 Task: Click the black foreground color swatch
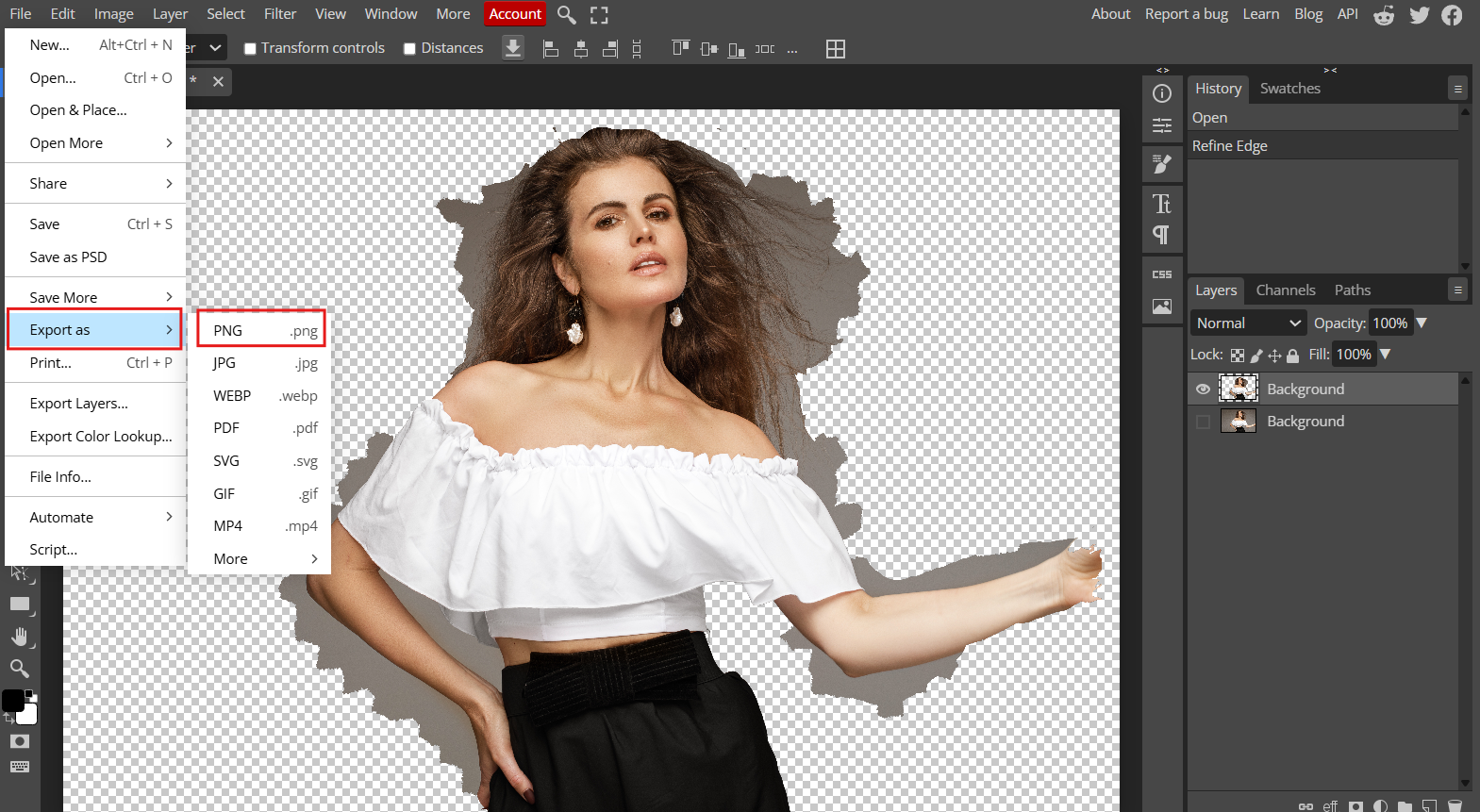click(x=13, y=701)
